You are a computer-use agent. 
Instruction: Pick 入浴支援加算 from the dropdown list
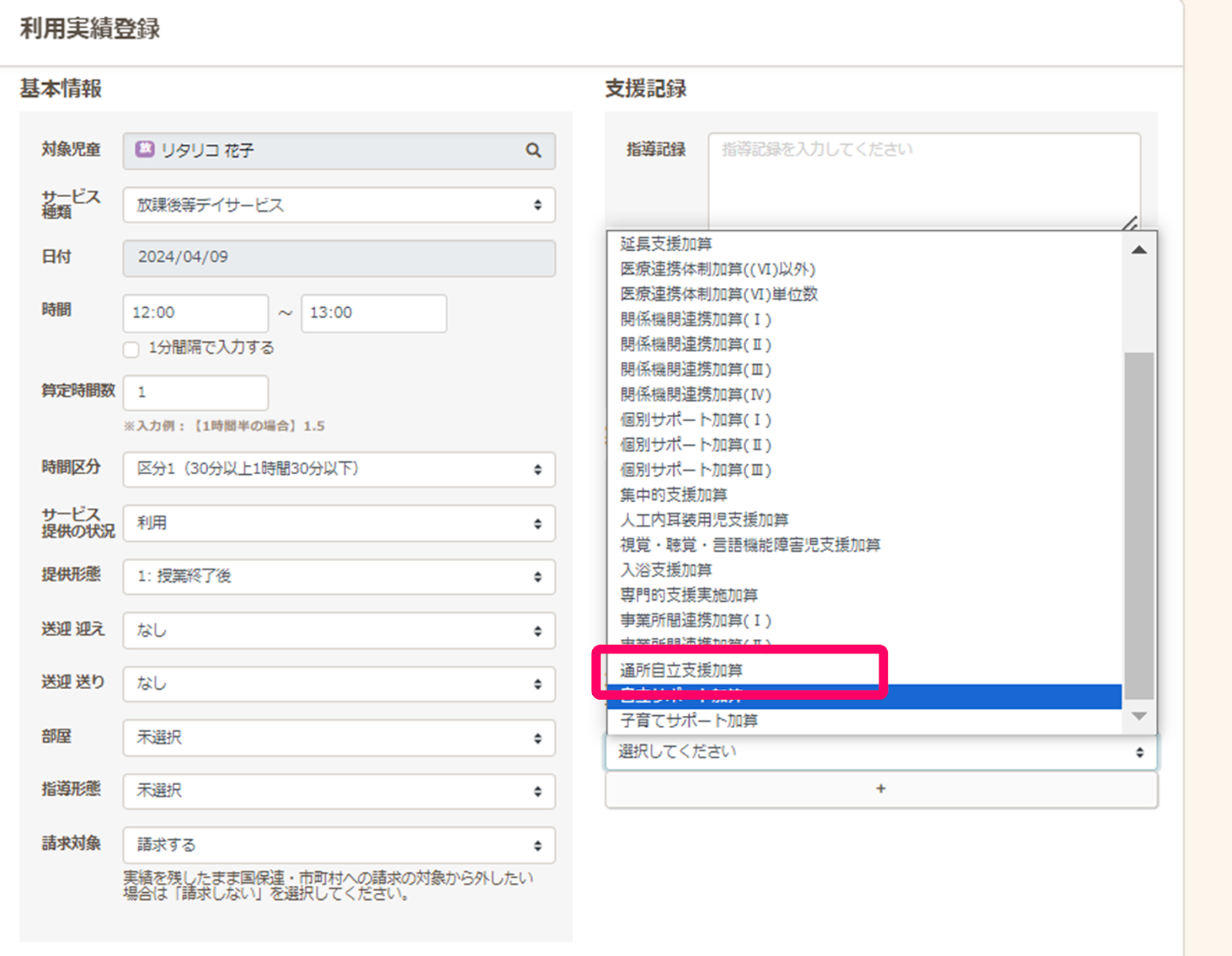click(666, 570)
